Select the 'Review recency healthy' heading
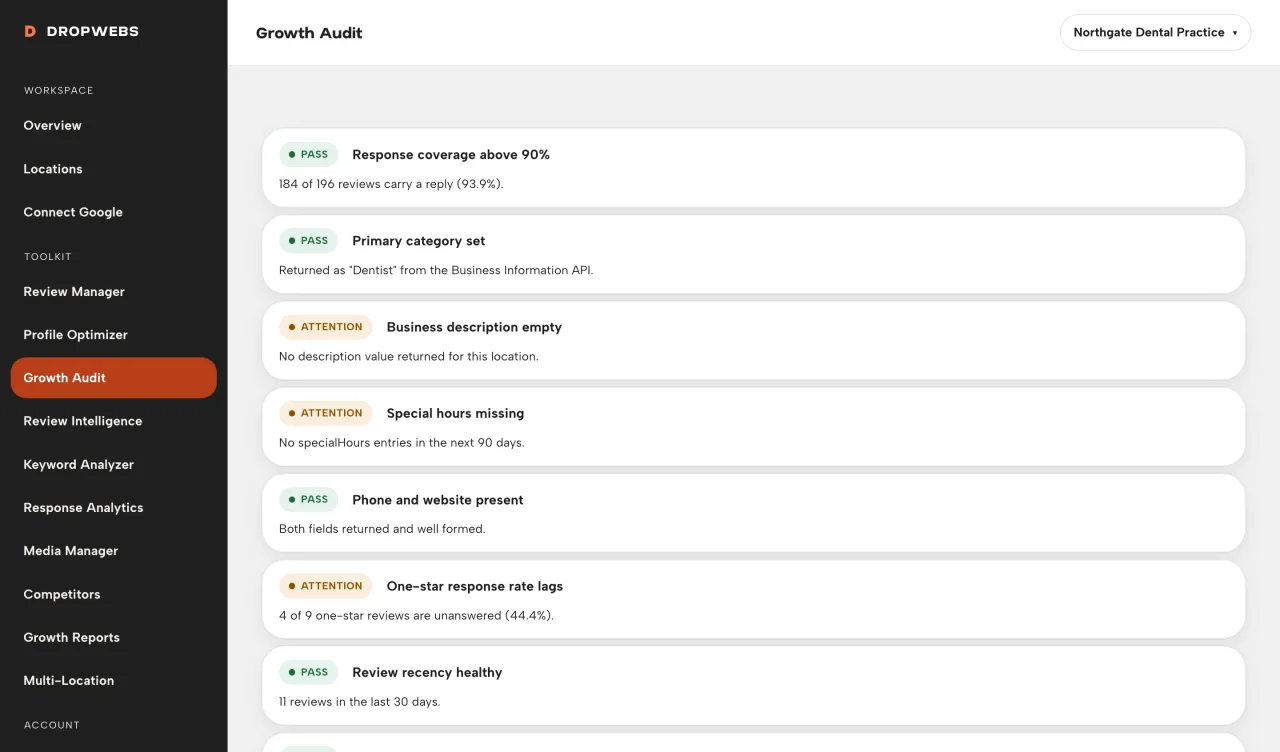1280x752 pixels. click(427, 672)
